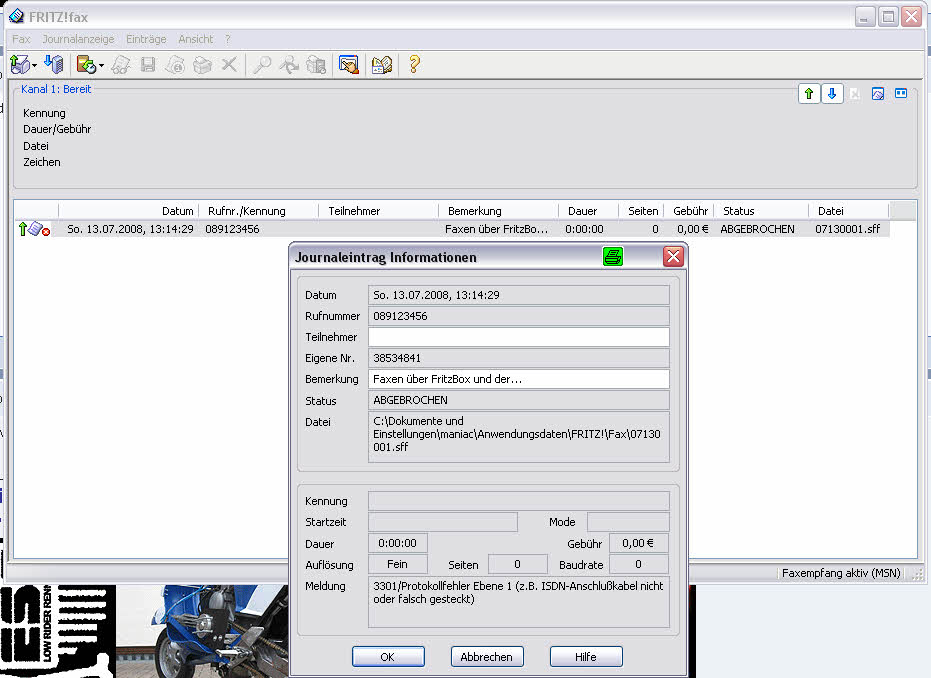Screen dimensions: 931x678
Task: Click the blue down arrow channel button
Action: [832, 94]
